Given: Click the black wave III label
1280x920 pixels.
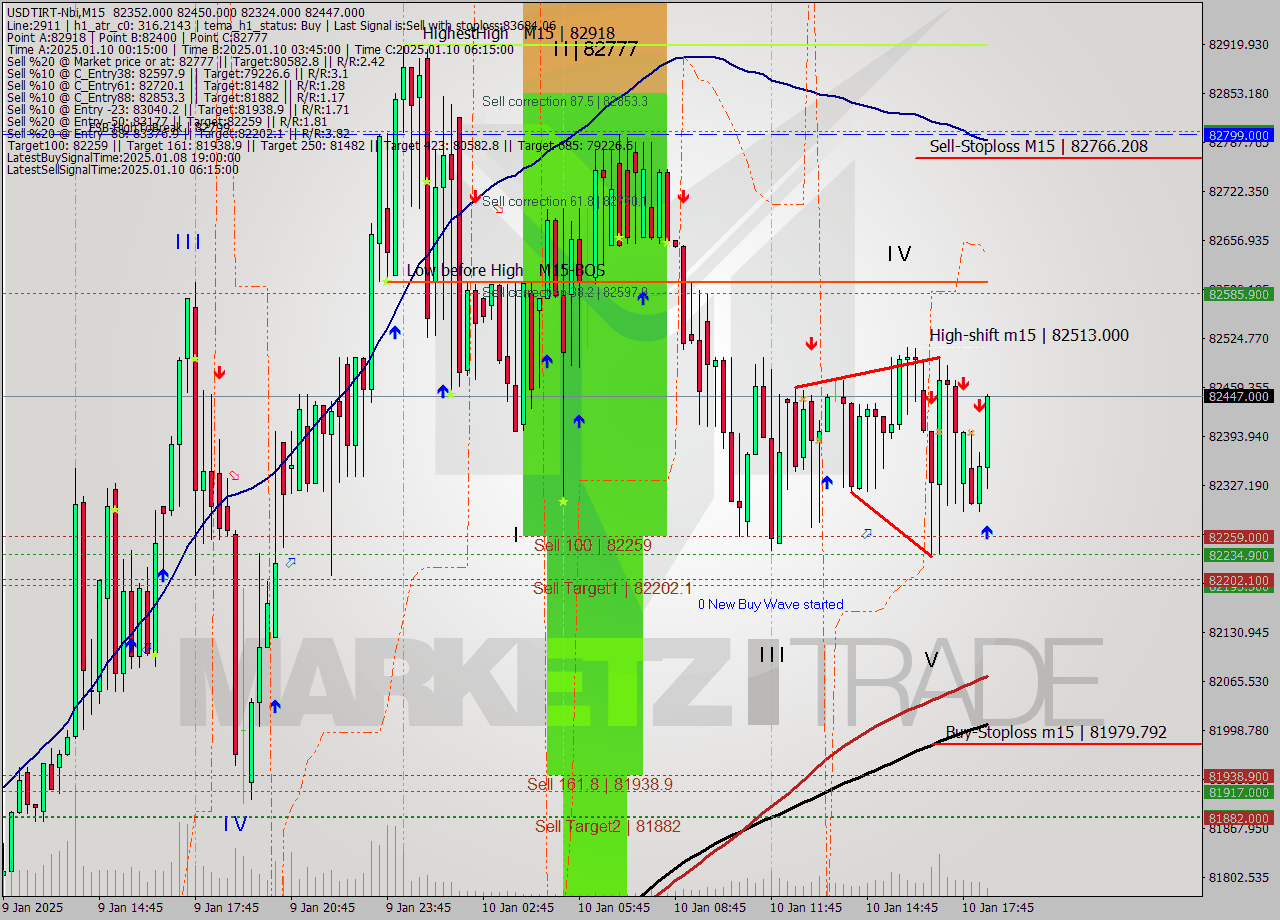Looking at the screenshot, I should pos(771,654).
